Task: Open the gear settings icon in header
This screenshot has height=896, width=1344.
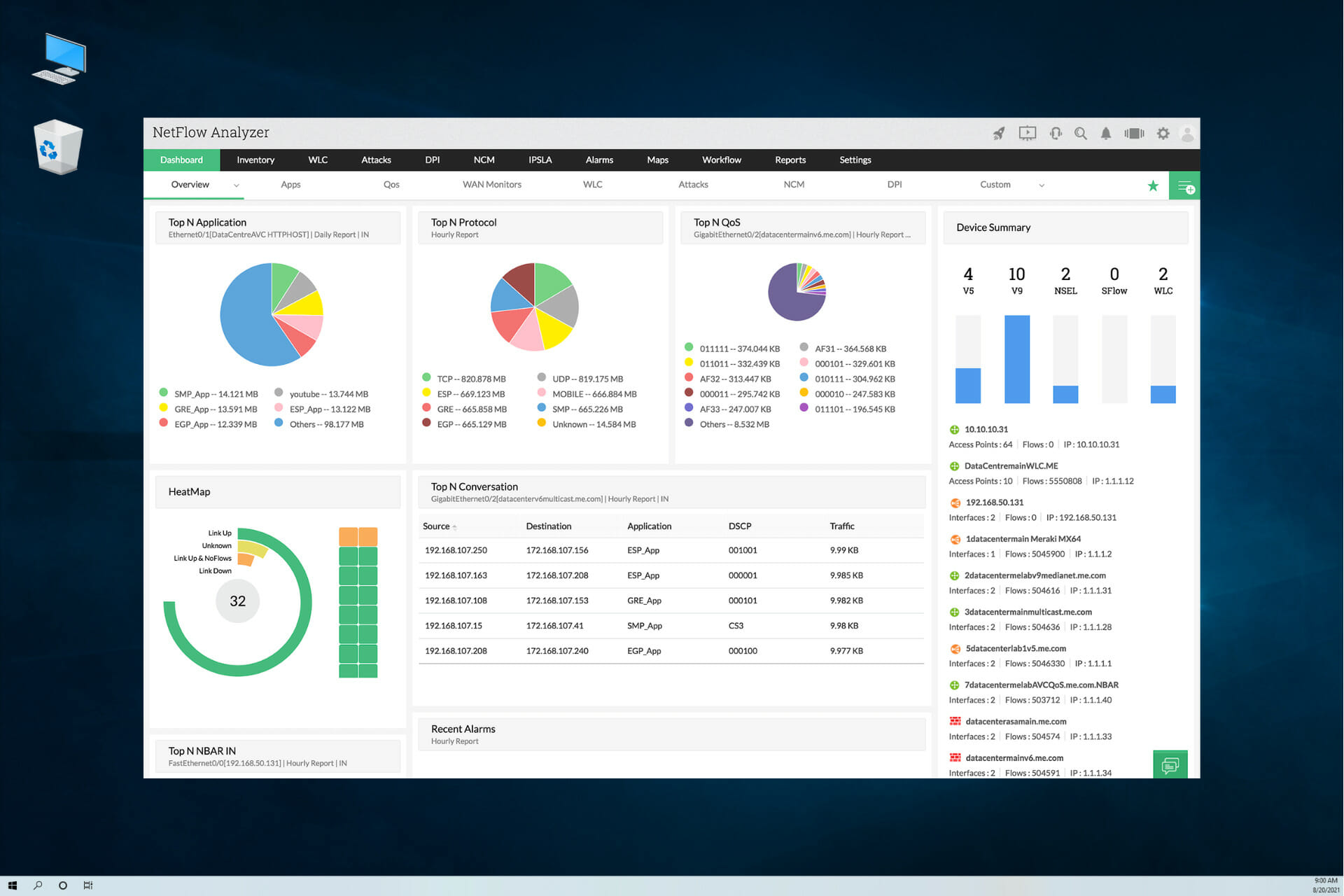Action: coord(1163,133)
